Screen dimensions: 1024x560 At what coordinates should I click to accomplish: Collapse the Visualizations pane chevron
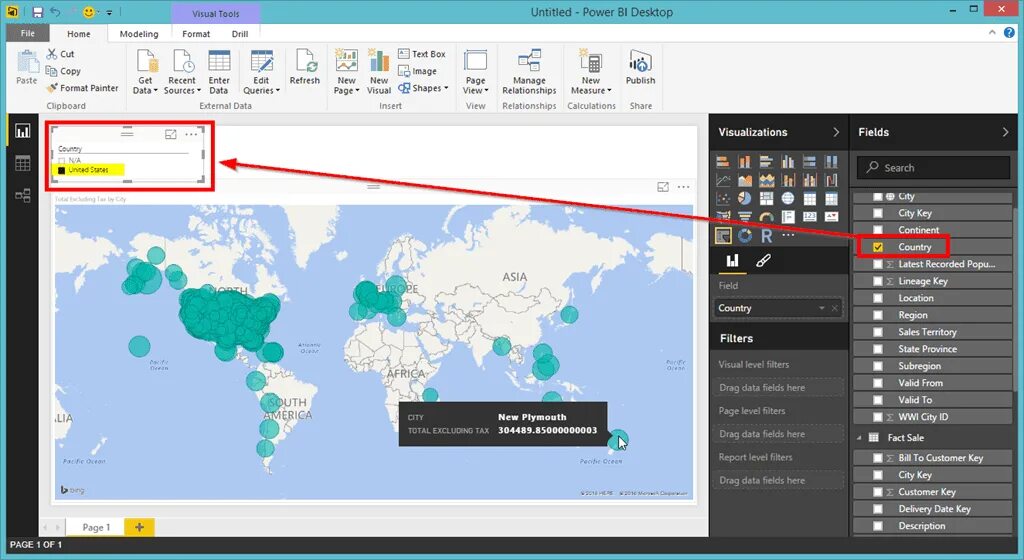pyautogui.click(x=836, y=132)
